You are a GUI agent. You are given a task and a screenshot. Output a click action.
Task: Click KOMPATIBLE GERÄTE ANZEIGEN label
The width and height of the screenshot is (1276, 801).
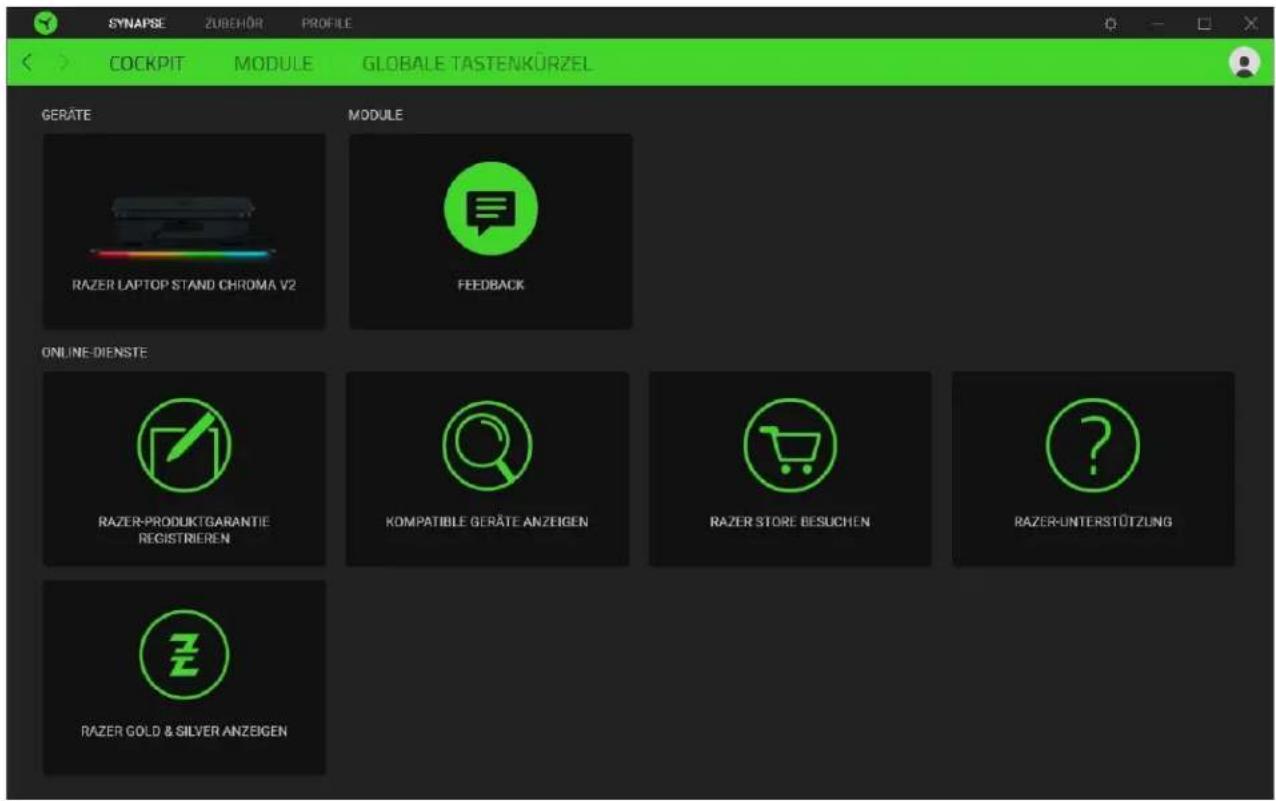click(487, 522)
